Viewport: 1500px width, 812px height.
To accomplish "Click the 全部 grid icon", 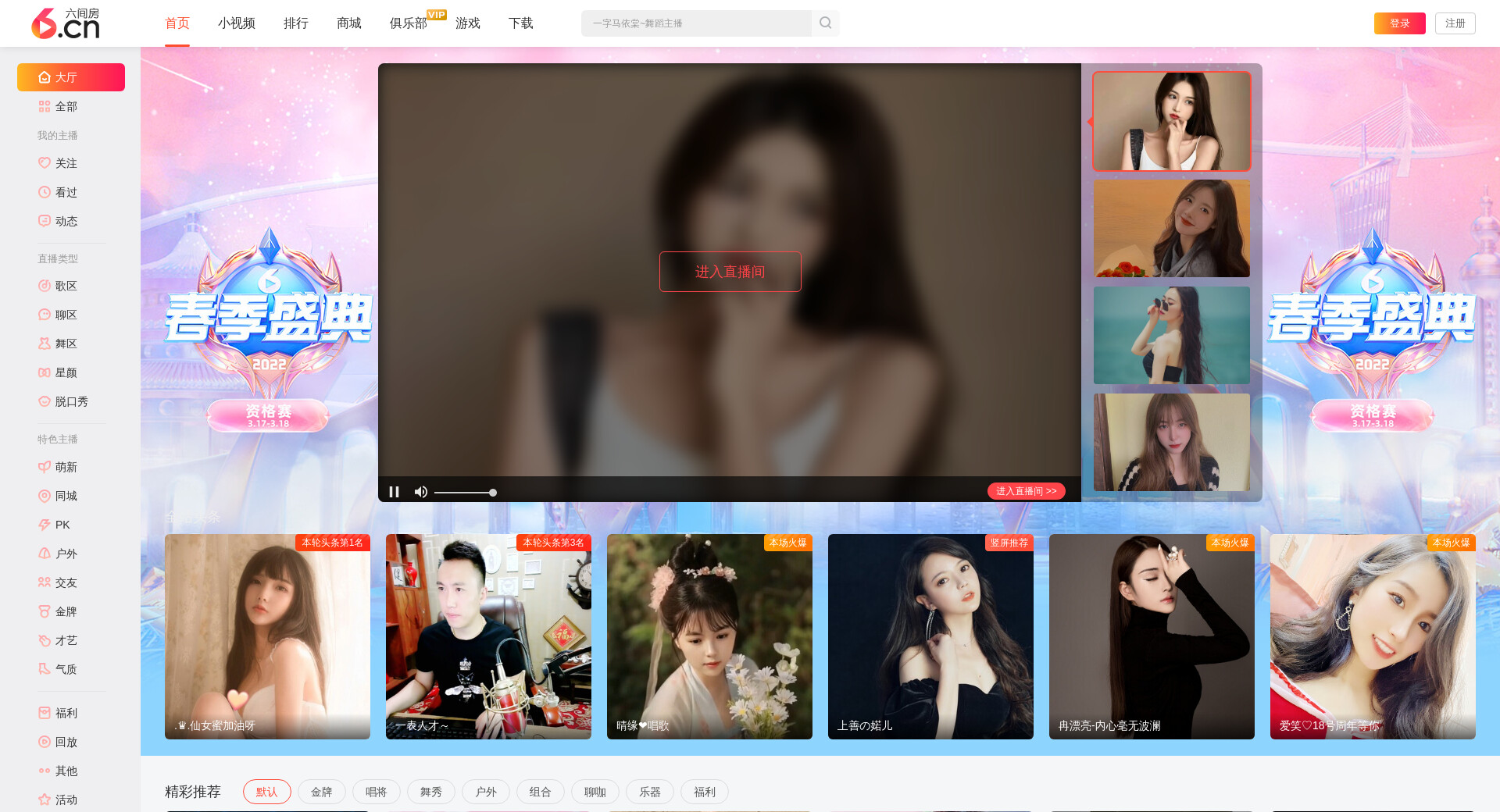I will [x=45, y=106].
